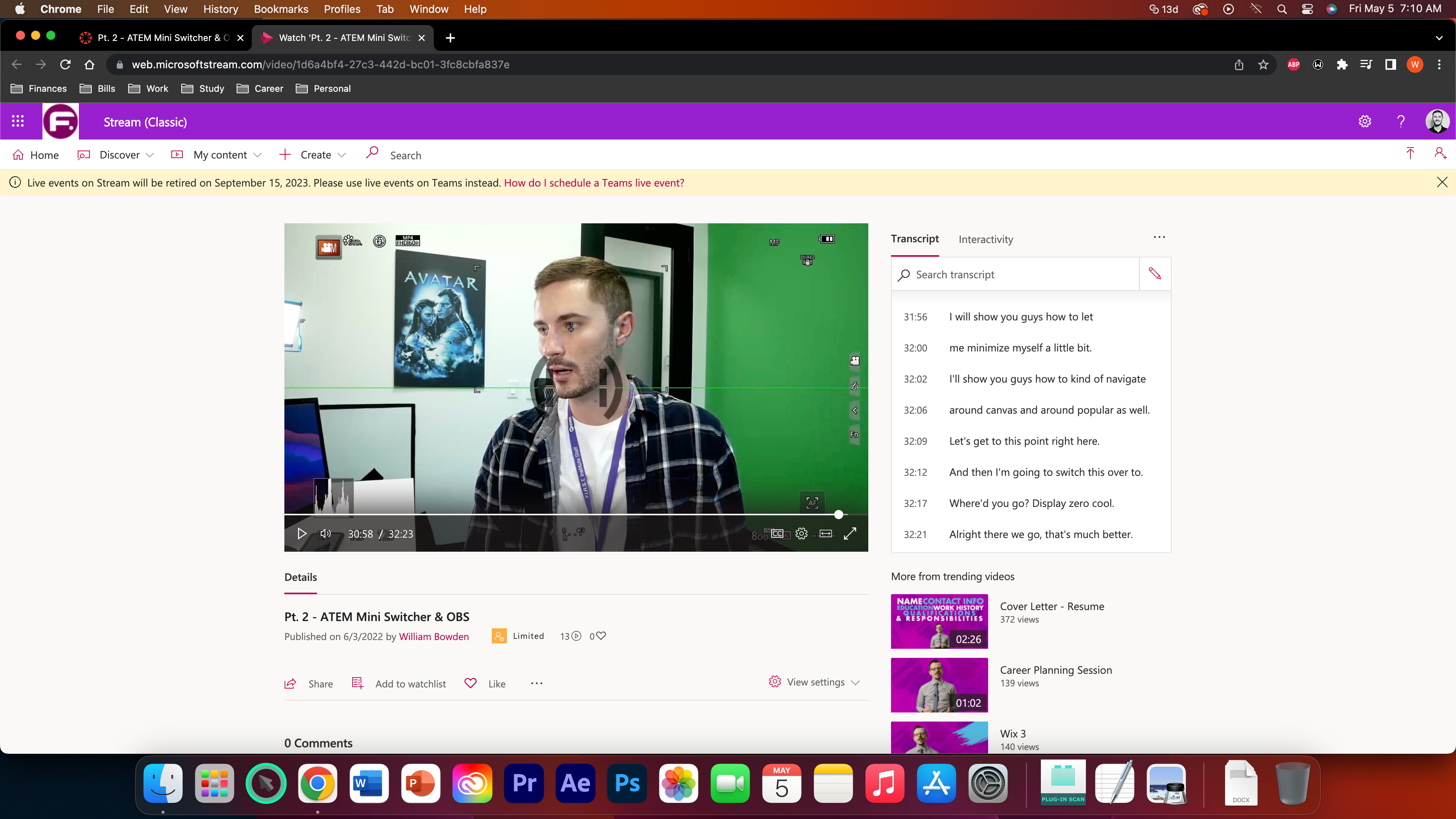
Task: Bookmark this page with star icon
Action: point(1263,64)
